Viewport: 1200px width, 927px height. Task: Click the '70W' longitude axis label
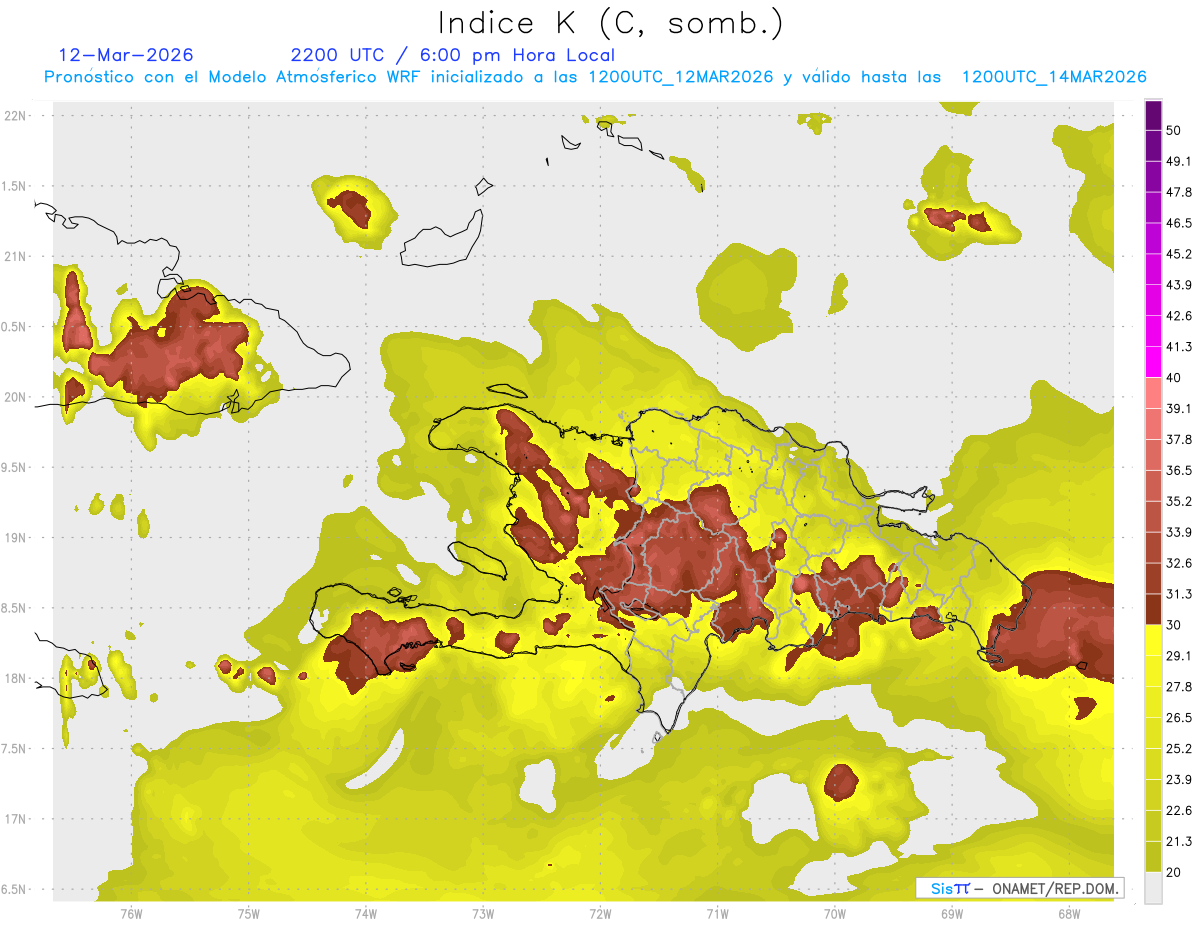(835, 913)
